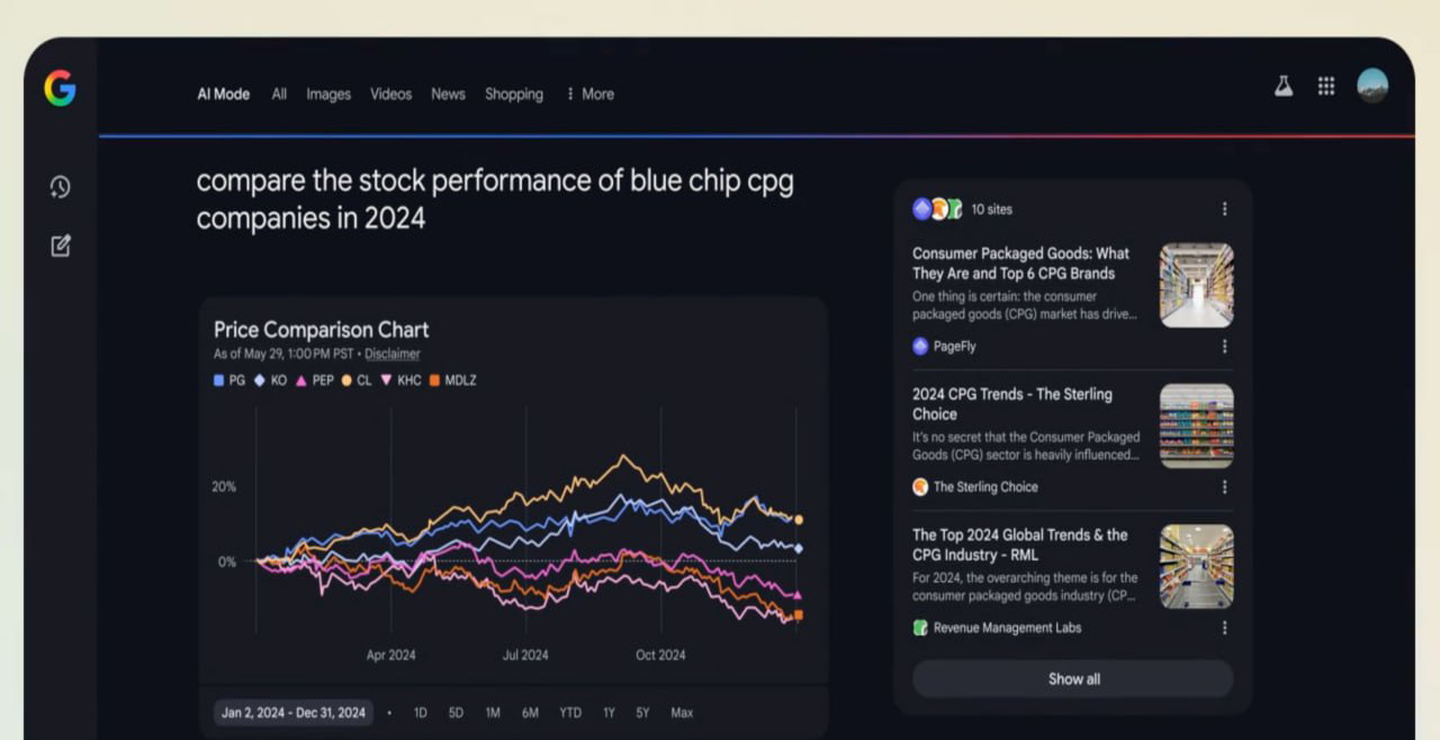Open the Jan 2, 2024 - Dec 31, 2024 date range selector
The height and width of the screenshot is (740, 1440).
click(293, 713)
